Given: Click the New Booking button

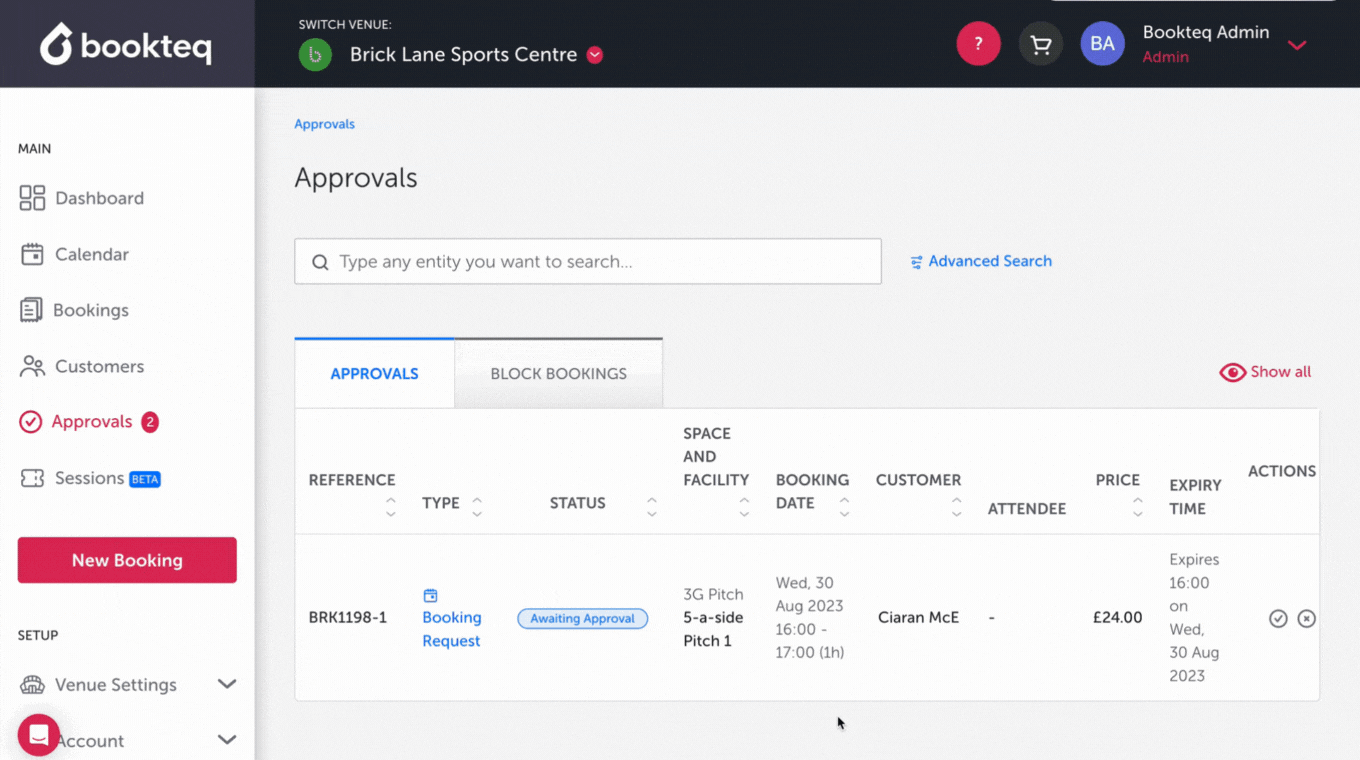Looking at the screenshot, I should [127, 560].
